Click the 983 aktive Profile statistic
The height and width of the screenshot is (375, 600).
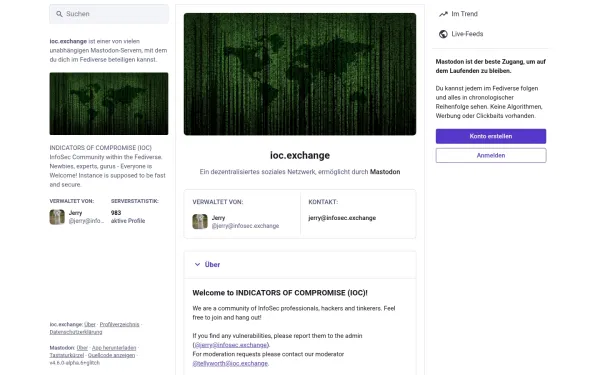pos(128,217)
